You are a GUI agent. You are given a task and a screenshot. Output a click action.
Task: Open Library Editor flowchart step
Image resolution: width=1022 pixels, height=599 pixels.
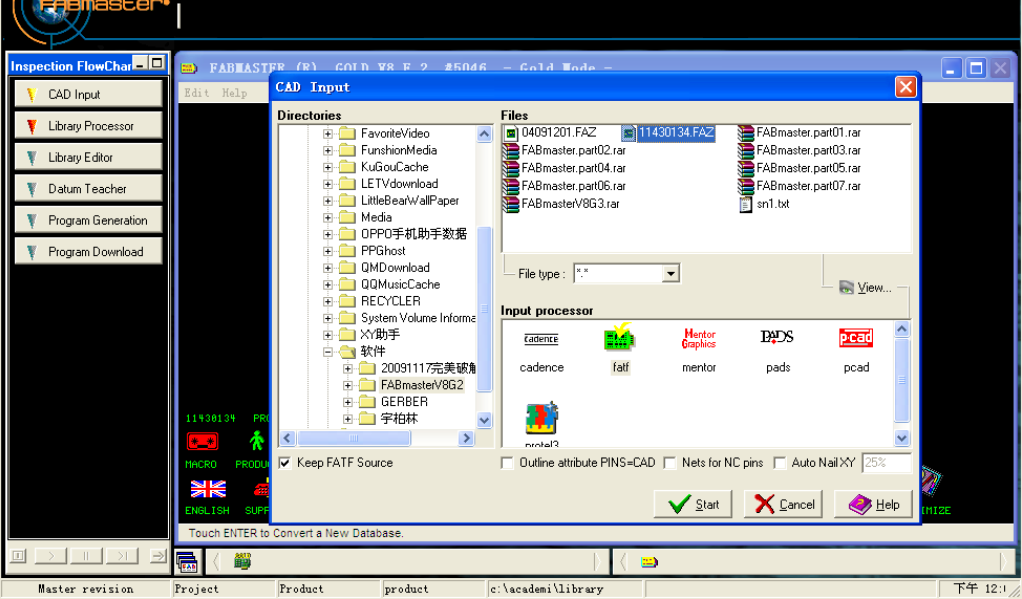(89, 157)
